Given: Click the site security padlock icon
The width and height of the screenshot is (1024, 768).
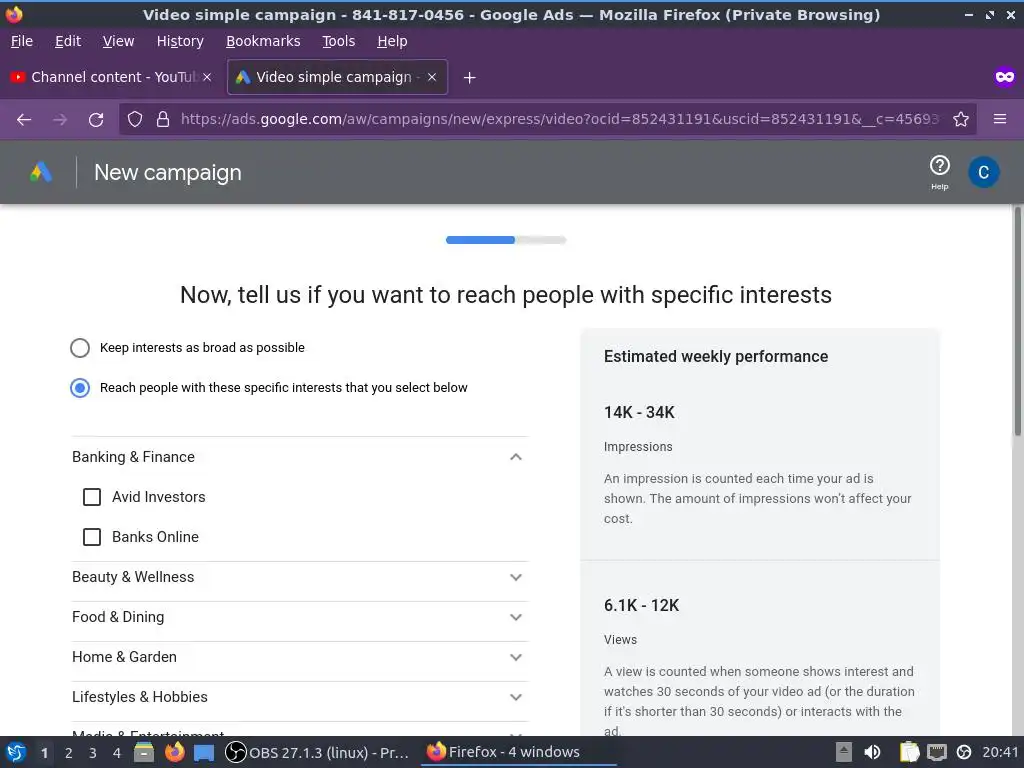Looking at the screenshot, I should pyautogui.click(x=163, y=120).
